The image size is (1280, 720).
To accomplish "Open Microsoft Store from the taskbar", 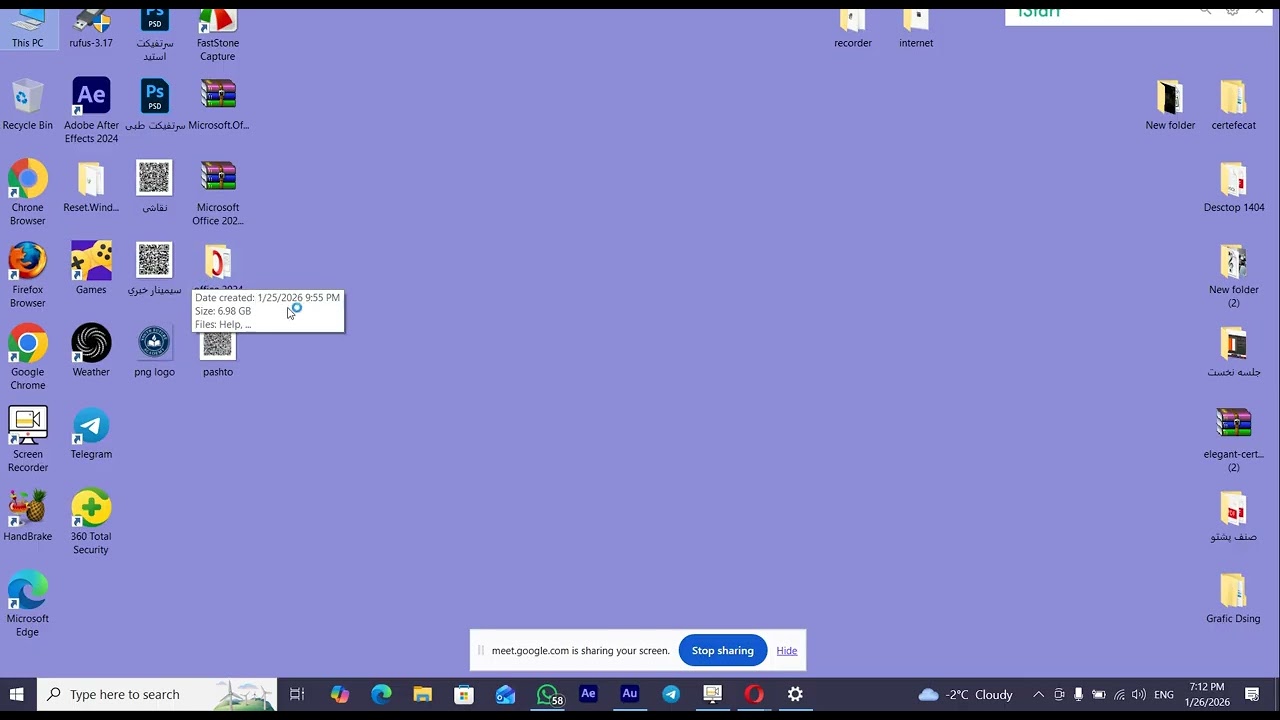I will click(x=464, y=694).
